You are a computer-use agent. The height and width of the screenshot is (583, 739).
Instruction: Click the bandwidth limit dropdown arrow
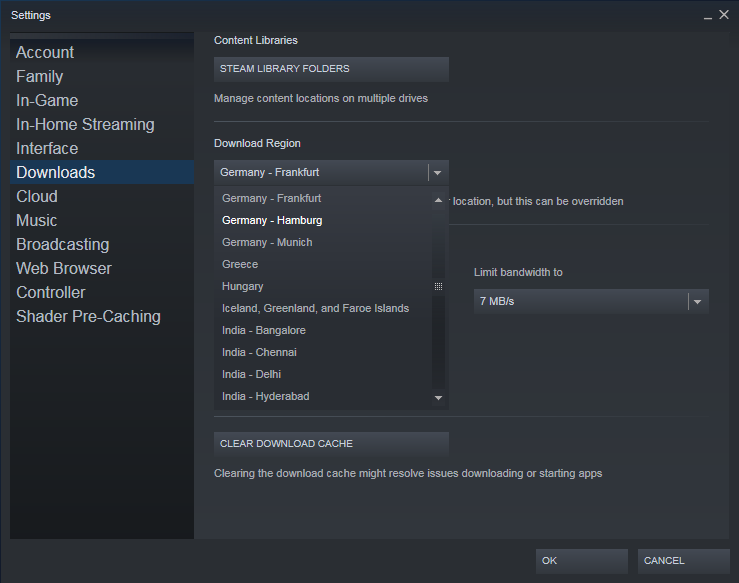(x=698, y=302)
